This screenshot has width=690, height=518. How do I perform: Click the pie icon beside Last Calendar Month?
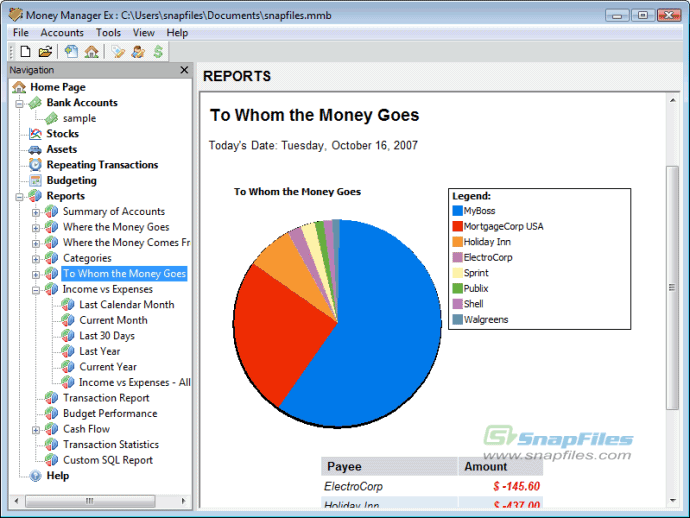coord(68,305)
